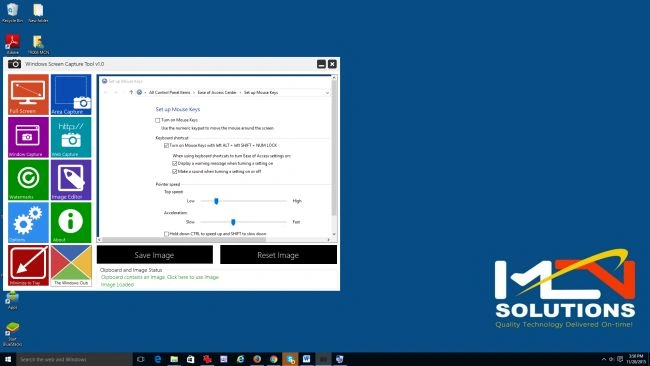Toggle the ALT + SHIFT + NUM LOCK shortcut checkbox
This screenshot has height=366, width=650.
click(166, 145)
